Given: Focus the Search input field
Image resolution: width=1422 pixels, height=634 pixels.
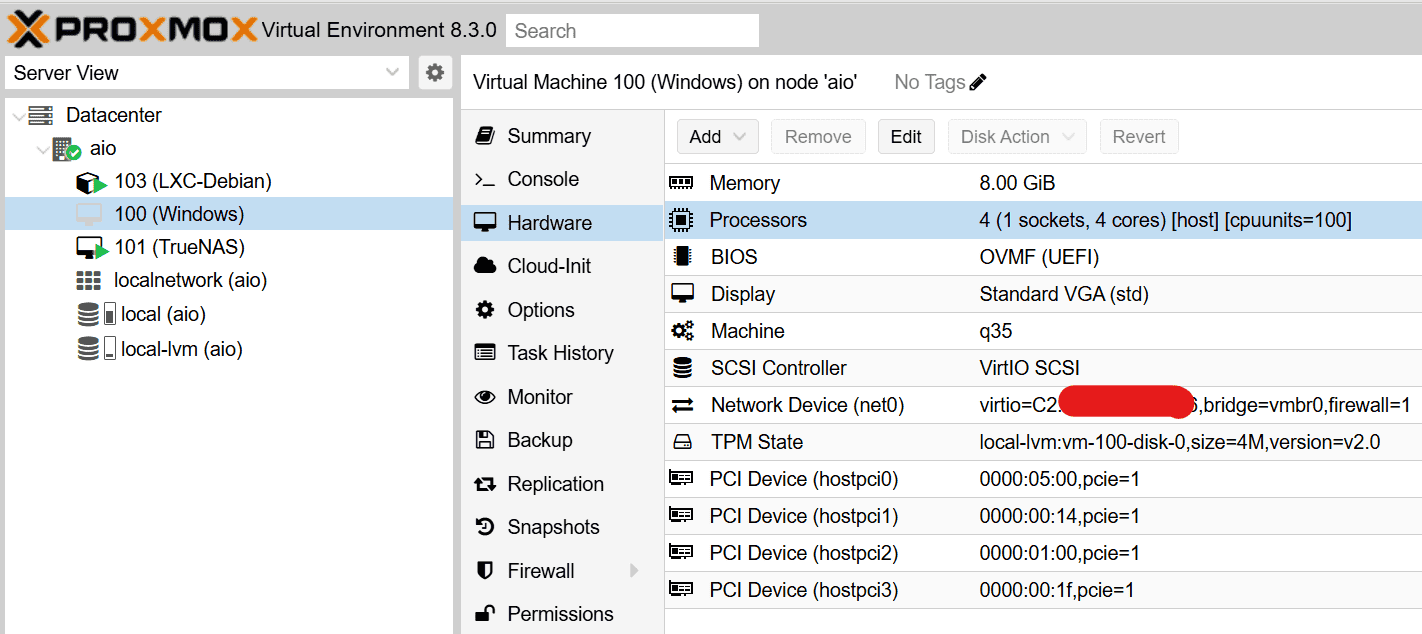Looking at the screenshot, I should pyautogui.click(x=632, y=30).
